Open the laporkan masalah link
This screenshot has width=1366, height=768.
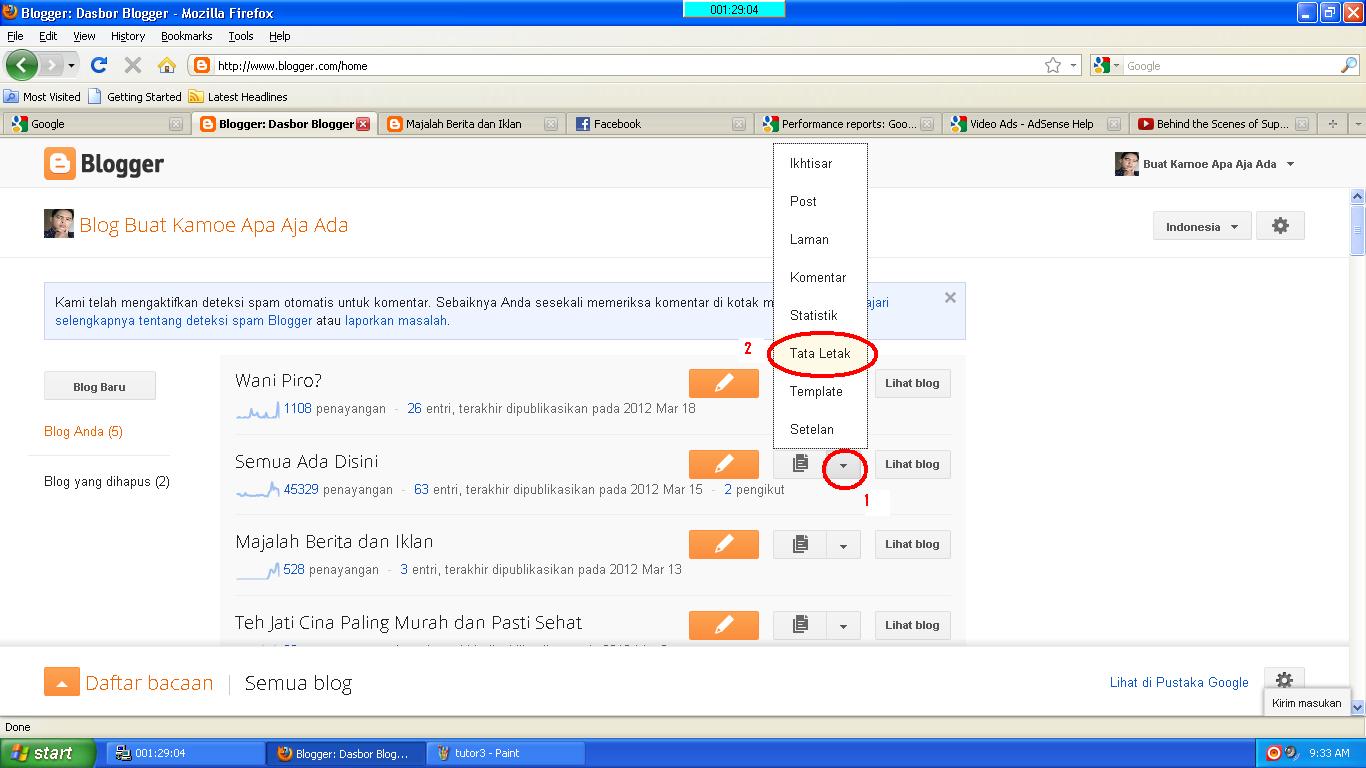(396, 321)
